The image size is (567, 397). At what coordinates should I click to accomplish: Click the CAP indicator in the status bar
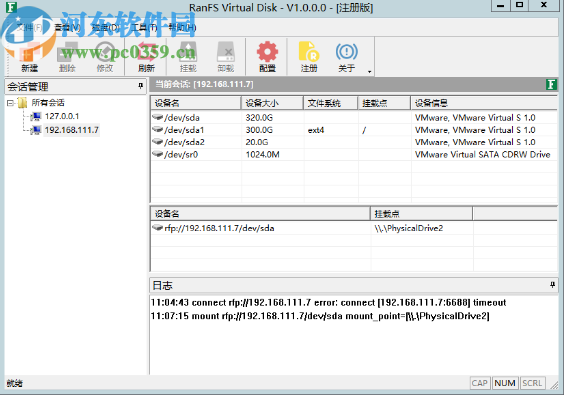479,383
